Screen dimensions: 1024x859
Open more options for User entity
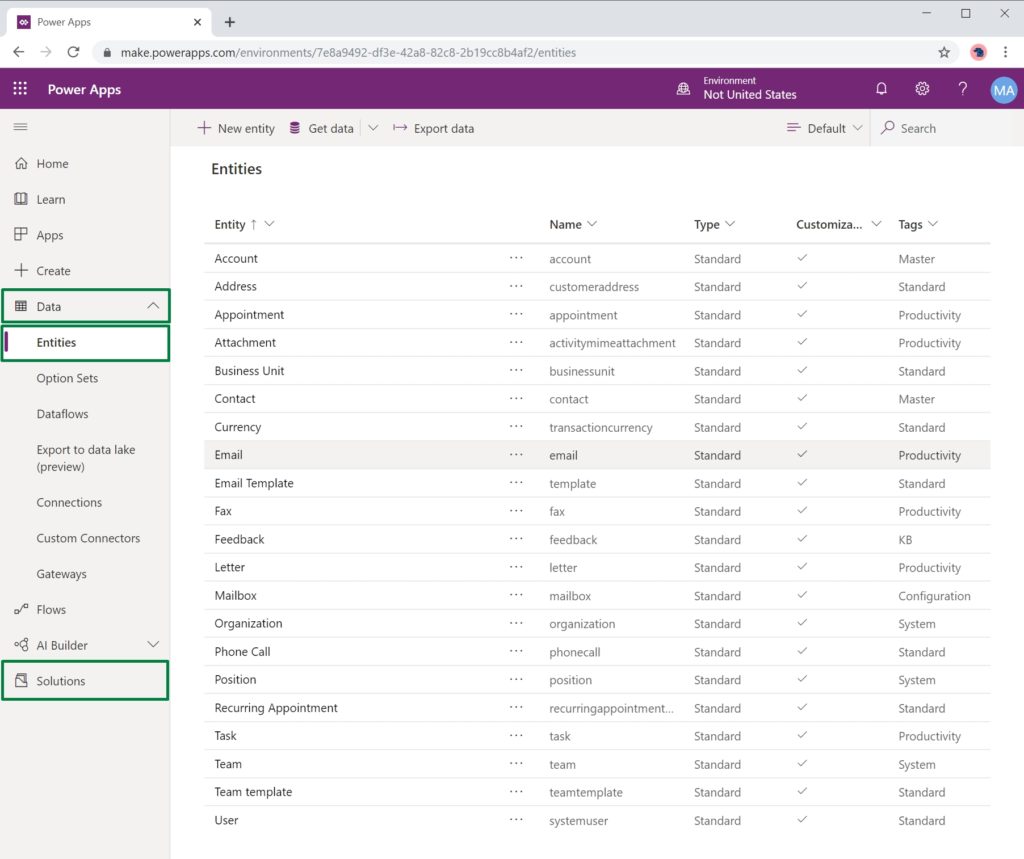coord(516,820)
